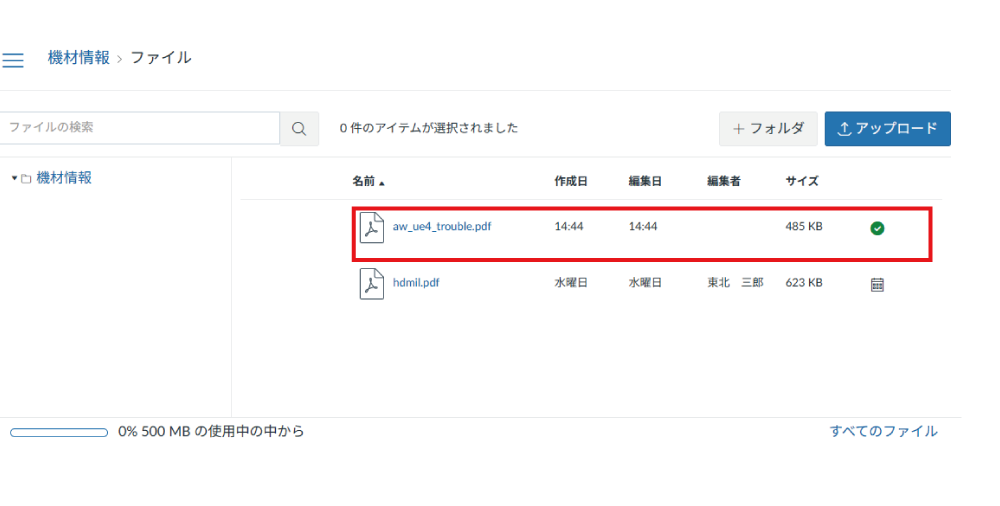Image resolution: width=1000 pixels, height=506 pixels.
Task: Sort by the 作成日 column header
Action: [x=571, y=181]
